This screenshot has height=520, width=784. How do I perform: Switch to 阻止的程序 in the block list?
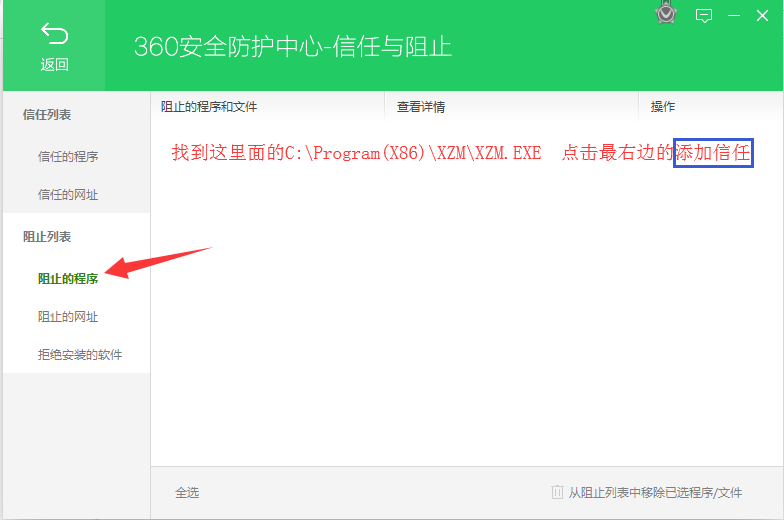click(68, 278)
